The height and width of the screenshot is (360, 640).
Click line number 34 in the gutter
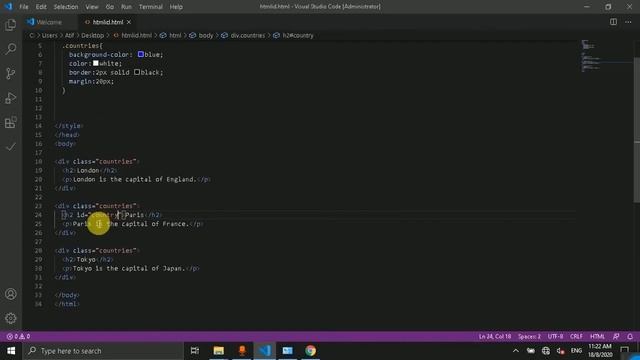[38, 304]
